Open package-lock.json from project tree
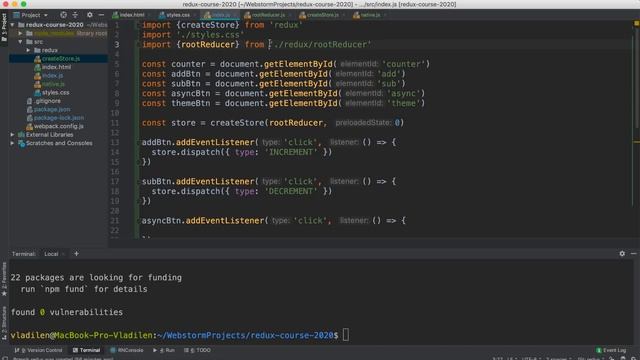The image size is (640, 360). tap(59, 118)
